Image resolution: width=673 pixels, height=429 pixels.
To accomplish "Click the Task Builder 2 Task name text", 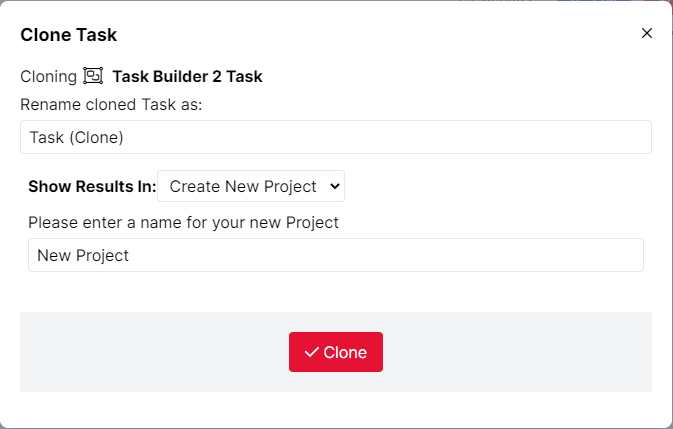I will [x=187, y=76].
